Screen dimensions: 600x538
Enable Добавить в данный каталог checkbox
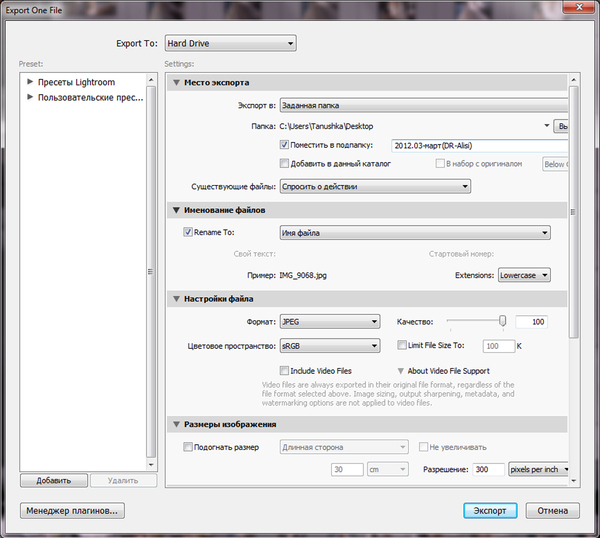(x=285, y=163)
